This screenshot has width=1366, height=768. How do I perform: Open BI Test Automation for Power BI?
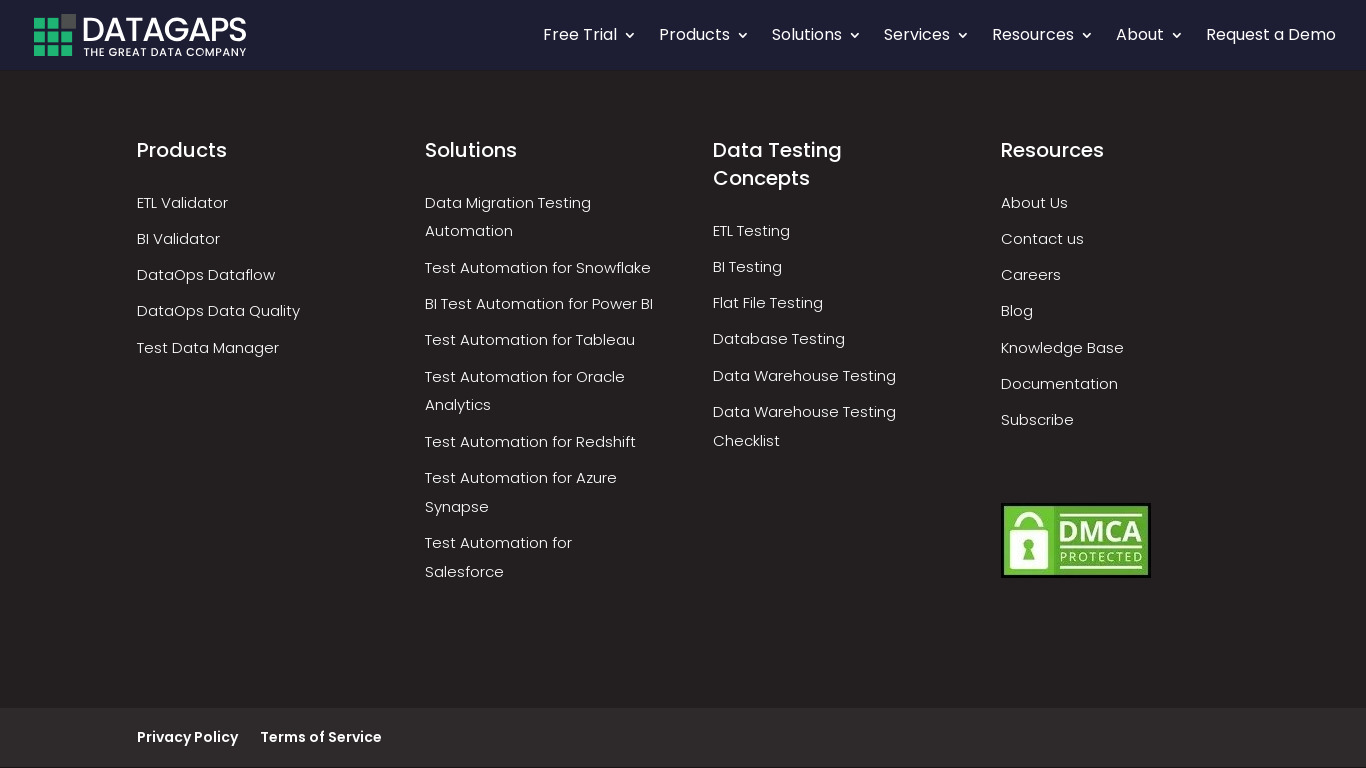[539, 304]
